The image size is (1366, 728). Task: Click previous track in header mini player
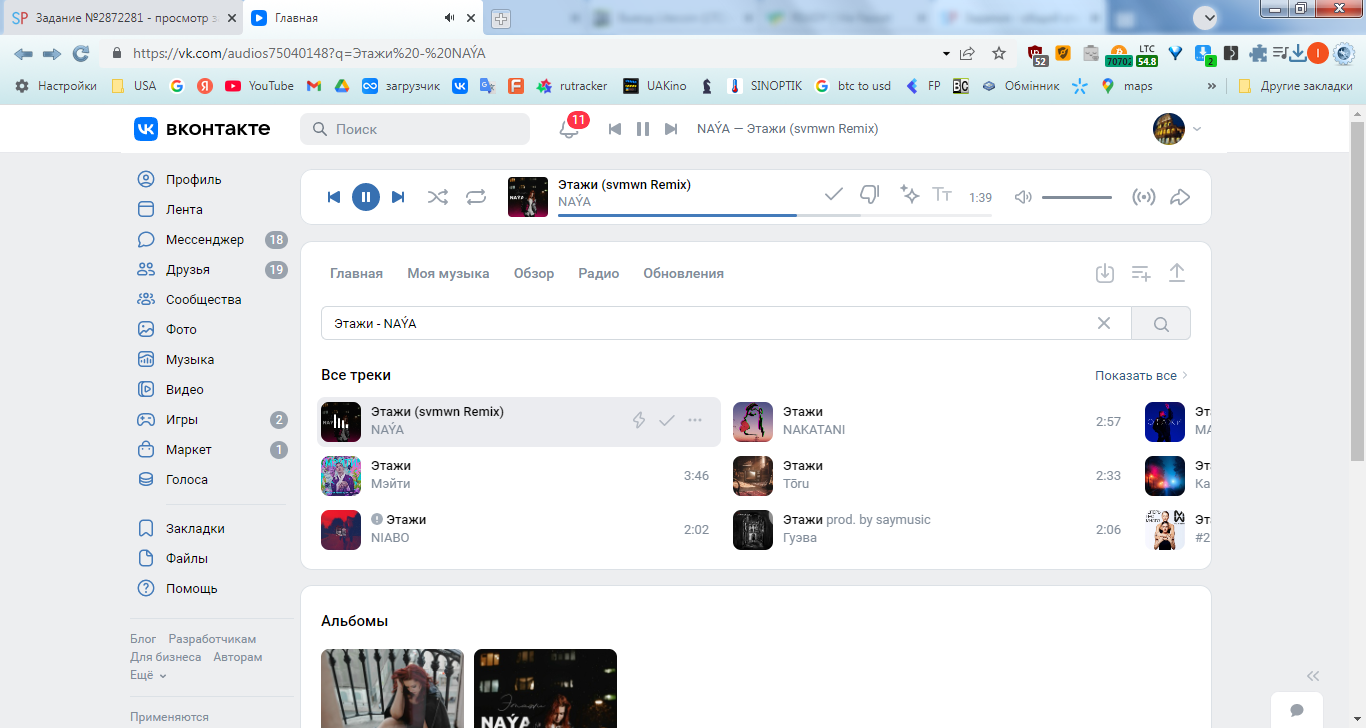(615, 129)
